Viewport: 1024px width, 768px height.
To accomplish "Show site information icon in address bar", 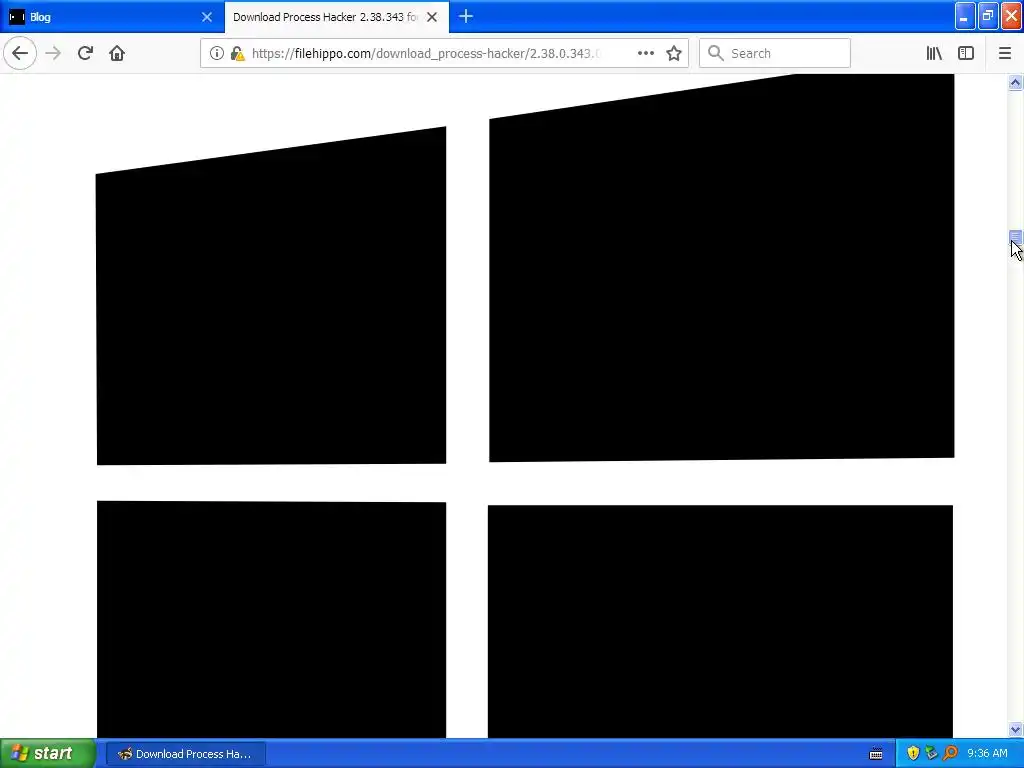I will click(x=217, y=53).
